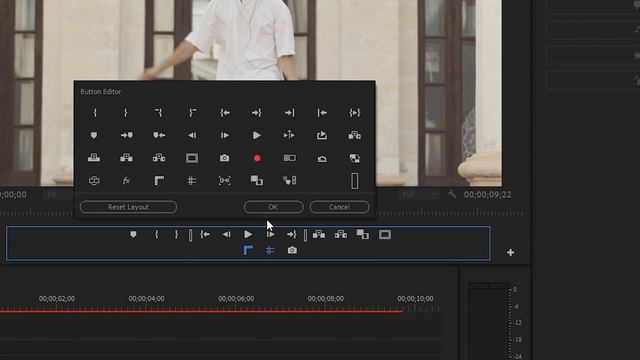Click the Cancel button
Viewport: 640px width, 360px height.
339,207
